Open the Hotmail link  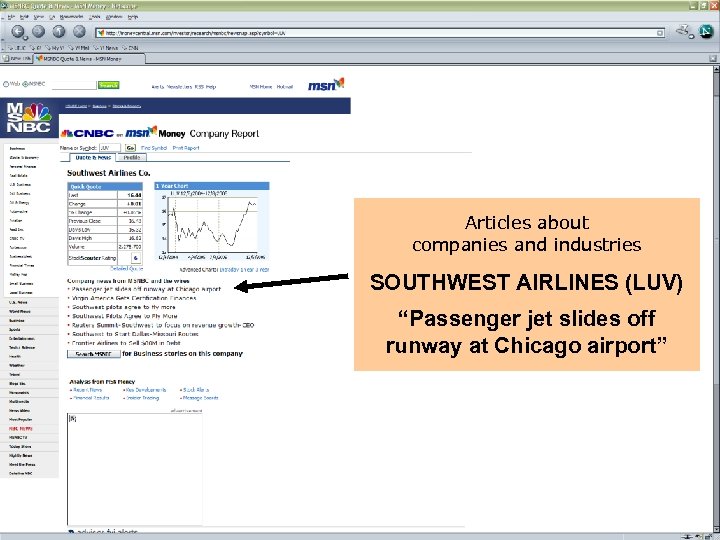[285, 87]
